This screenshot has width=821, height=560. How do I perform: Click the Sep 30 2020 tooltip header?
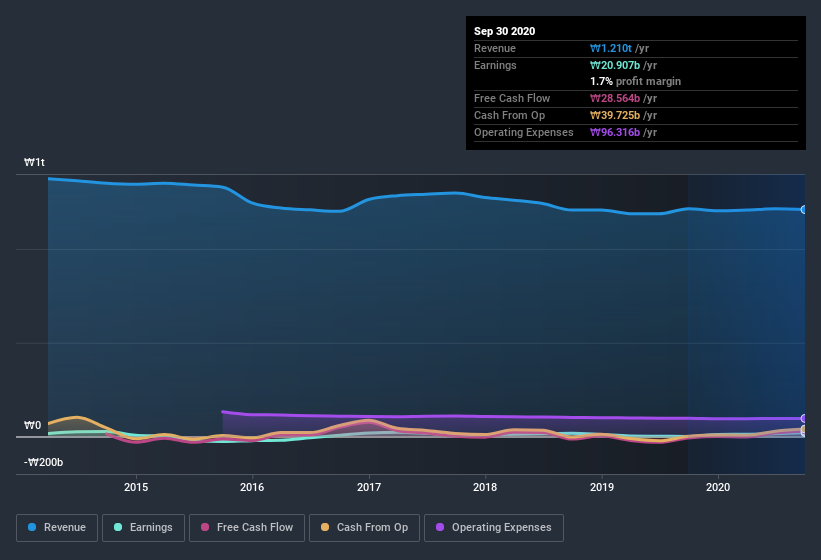click(505, 31)
